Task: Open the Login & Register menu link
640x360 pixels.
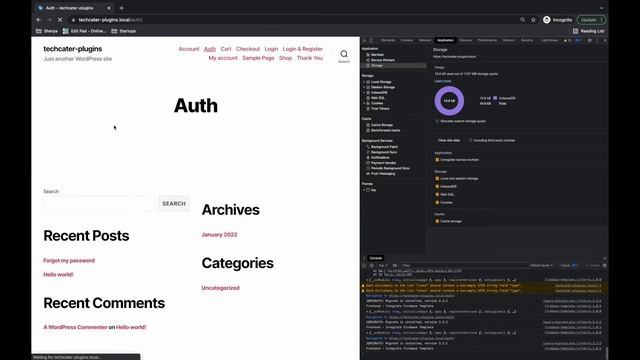Action: pyautogui.click(x=302, y=49)
